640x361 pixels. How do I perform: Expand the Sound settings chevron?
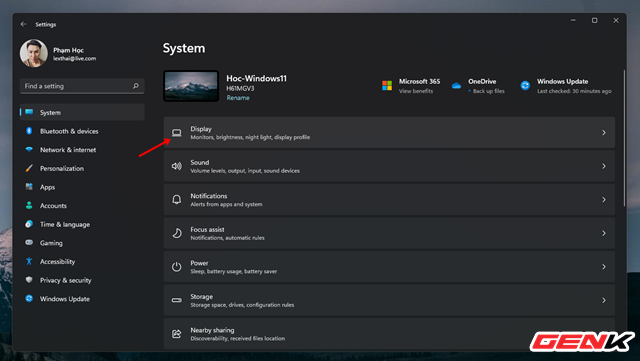tap(604, 166)
